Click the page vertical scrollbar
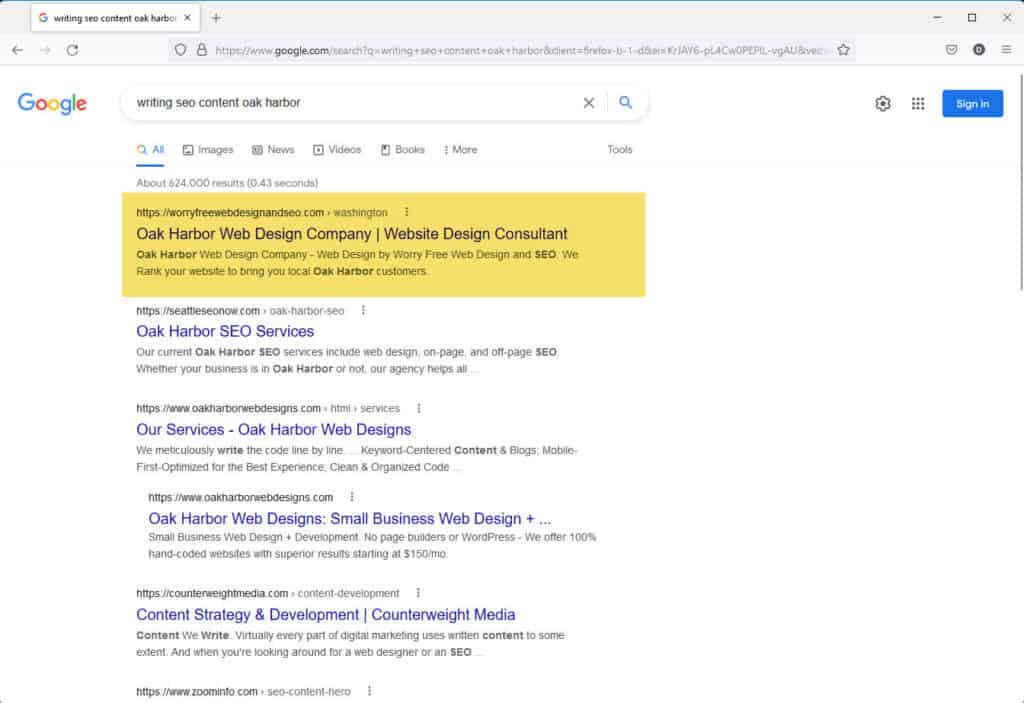Viewport: 1024px width, 703px height. (x=1020, y=183)
